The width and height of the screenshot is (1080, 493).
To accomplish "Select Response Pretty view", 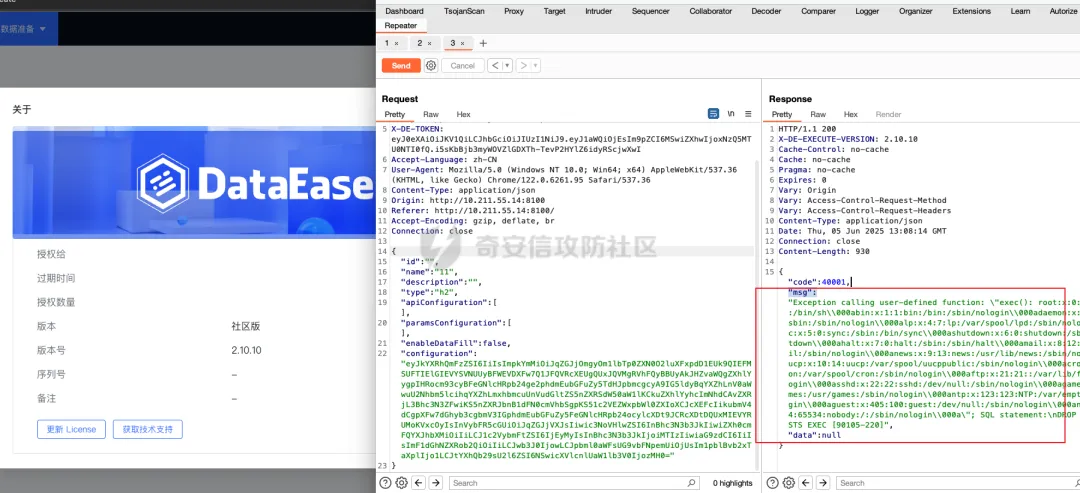I will (782, 114).
